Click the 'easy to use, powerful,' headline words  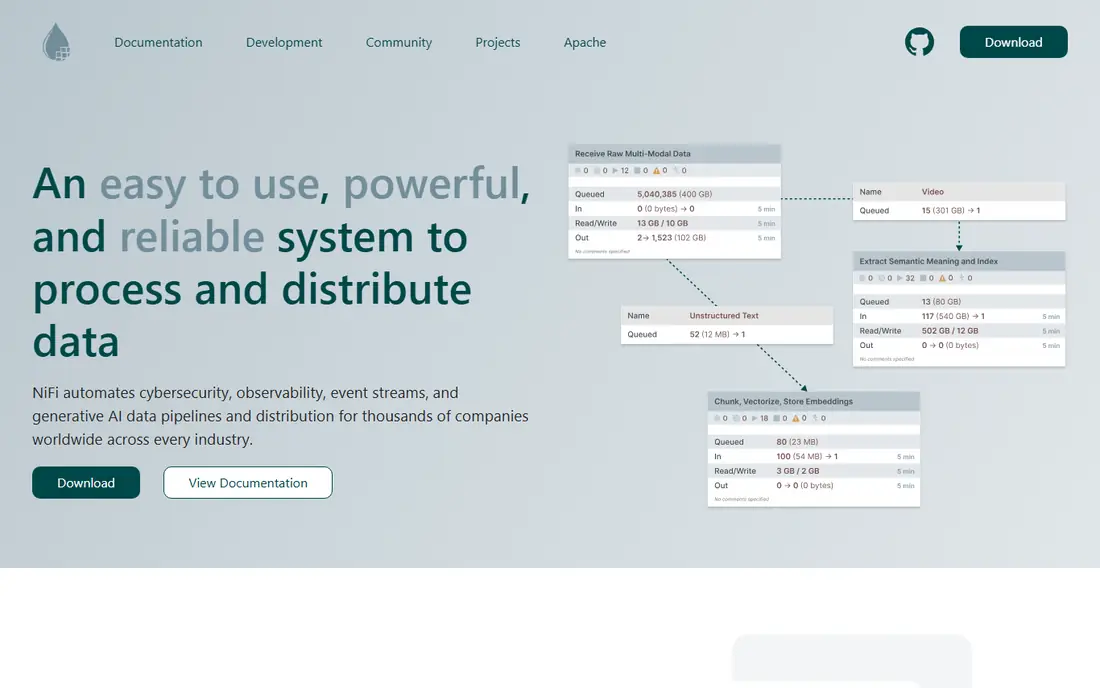(314, 184)
